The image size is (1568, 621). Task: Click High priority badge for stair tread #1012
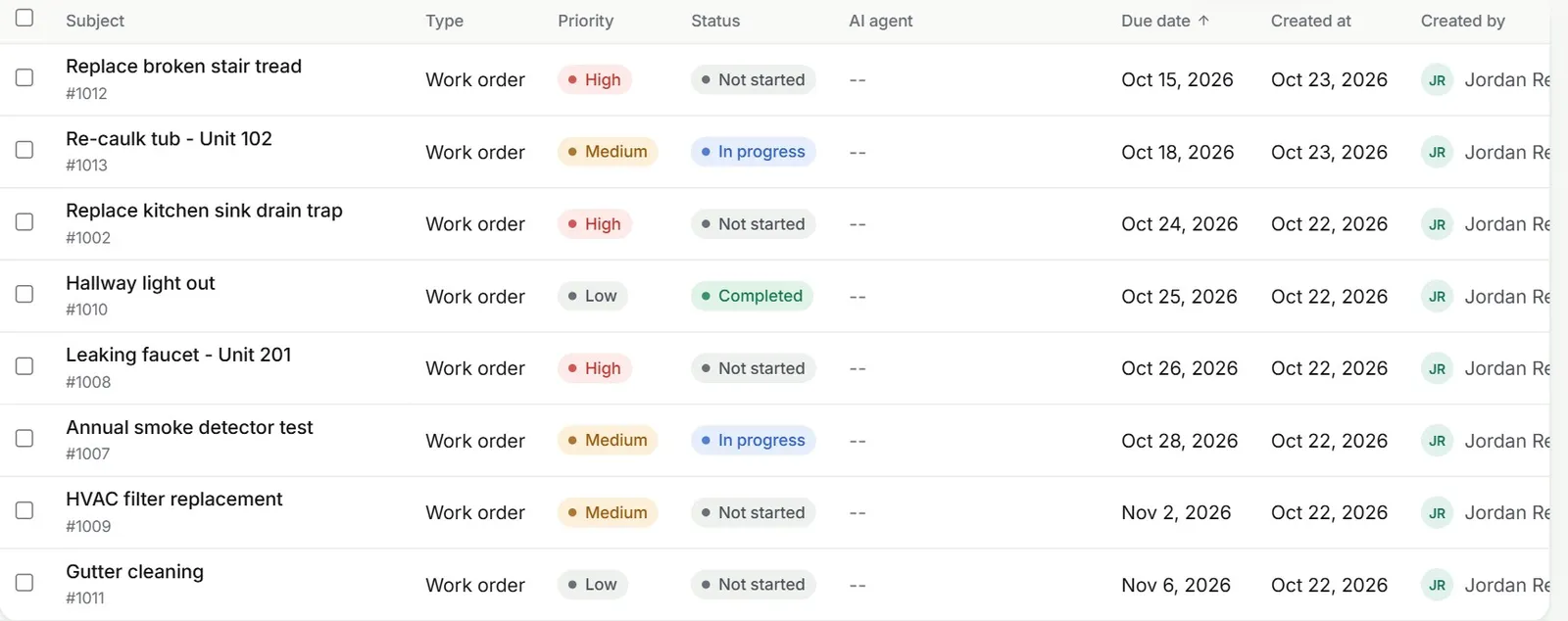pos(595,79)
